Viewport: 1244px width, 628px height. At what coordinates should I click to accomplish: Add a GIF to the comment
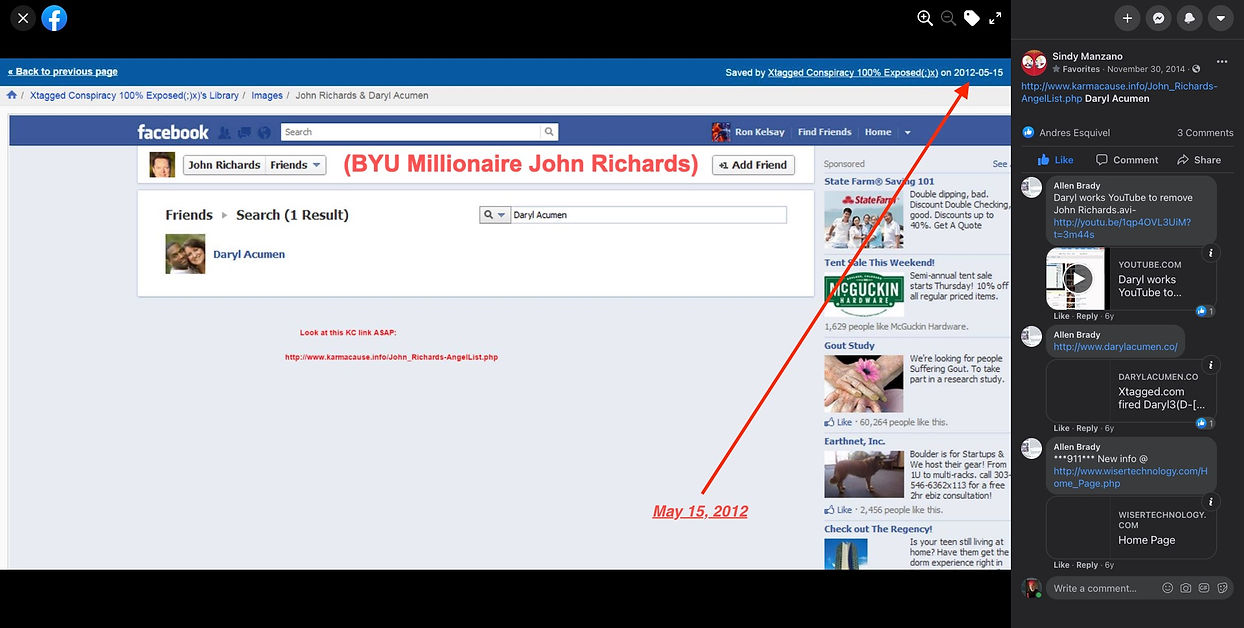tap(1204, 588)
